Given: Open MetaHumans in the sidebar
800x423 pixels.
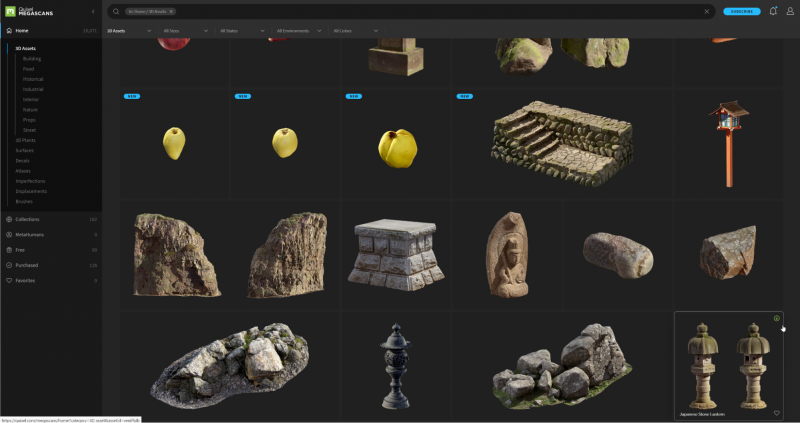Looking at the screenshot, I should [31, 234].
